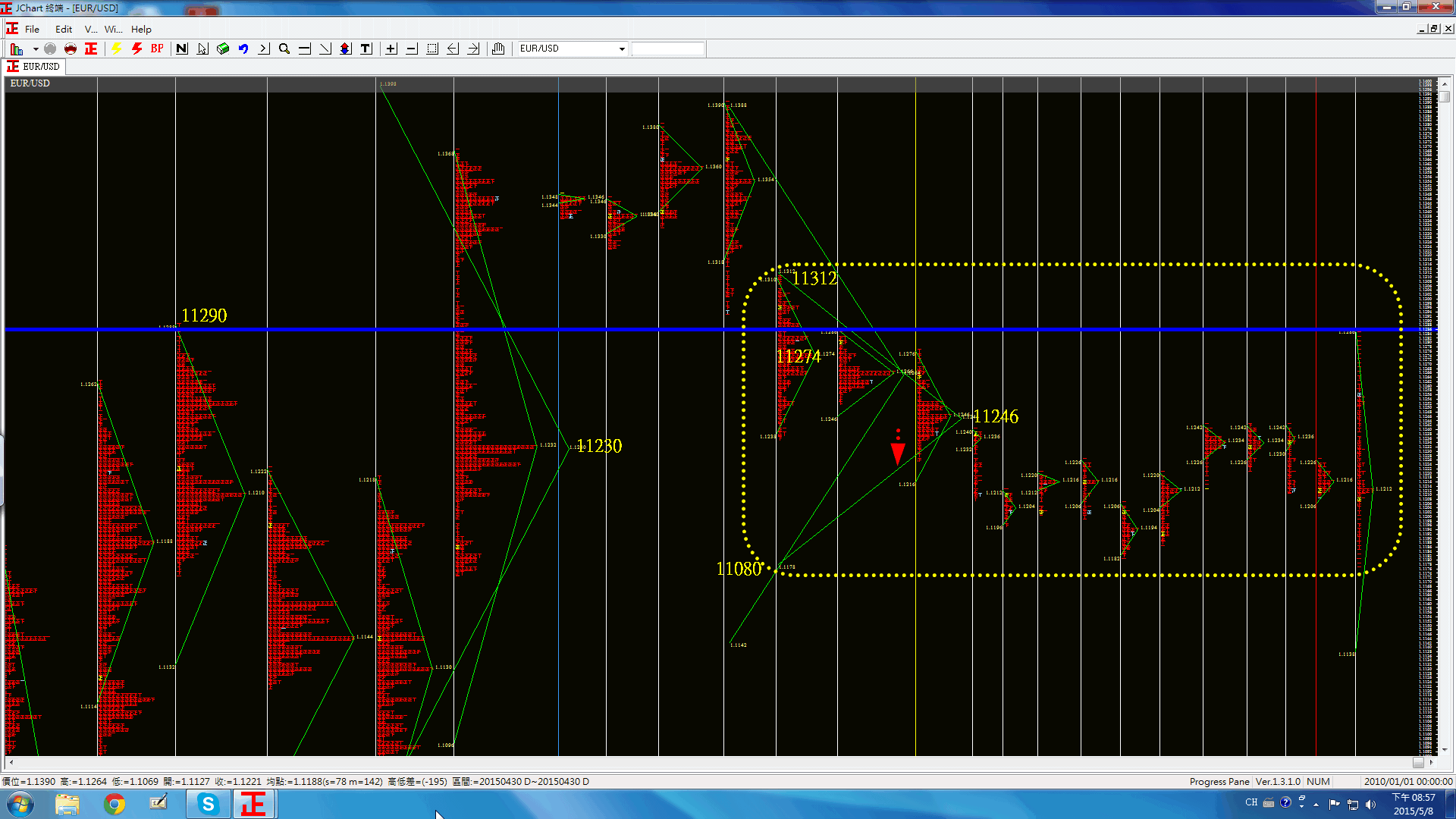The image size is (1456, 819).
Task: Click the JChart taskbar button
Action: pyautogui.click(x=253, y=804)
